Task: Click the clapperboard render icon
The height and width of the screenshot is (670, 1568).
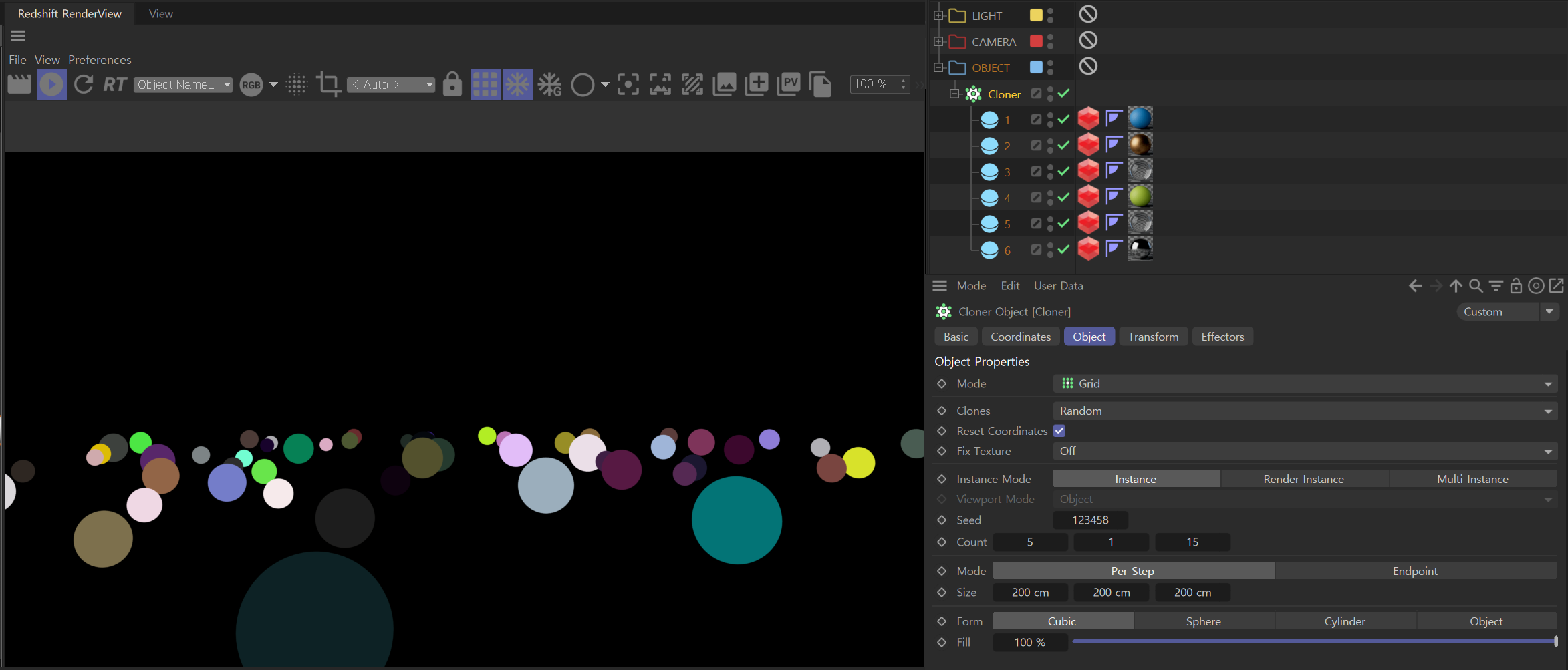Action: 19,85
